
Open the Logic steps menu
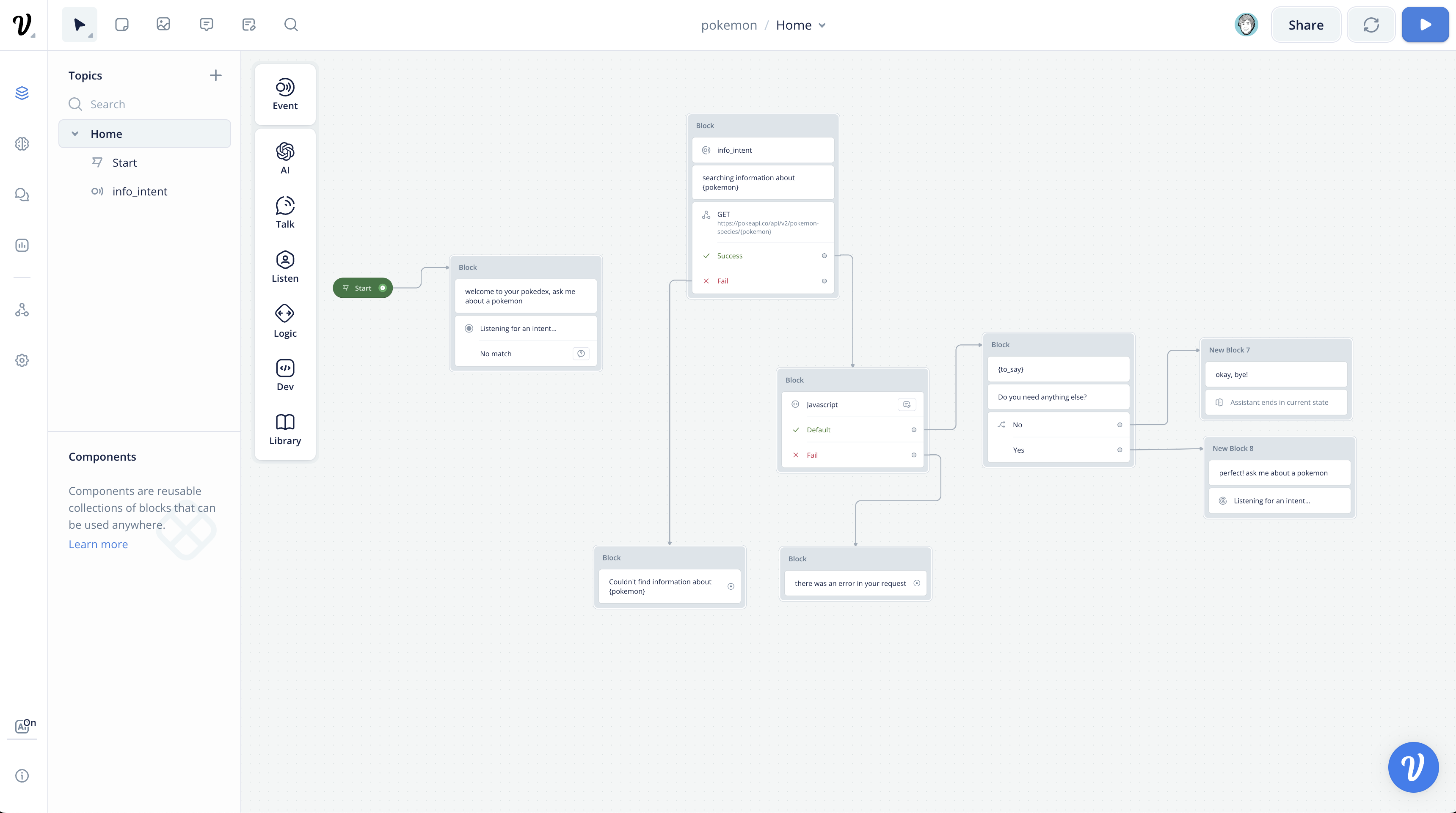(x=285, y=321)
